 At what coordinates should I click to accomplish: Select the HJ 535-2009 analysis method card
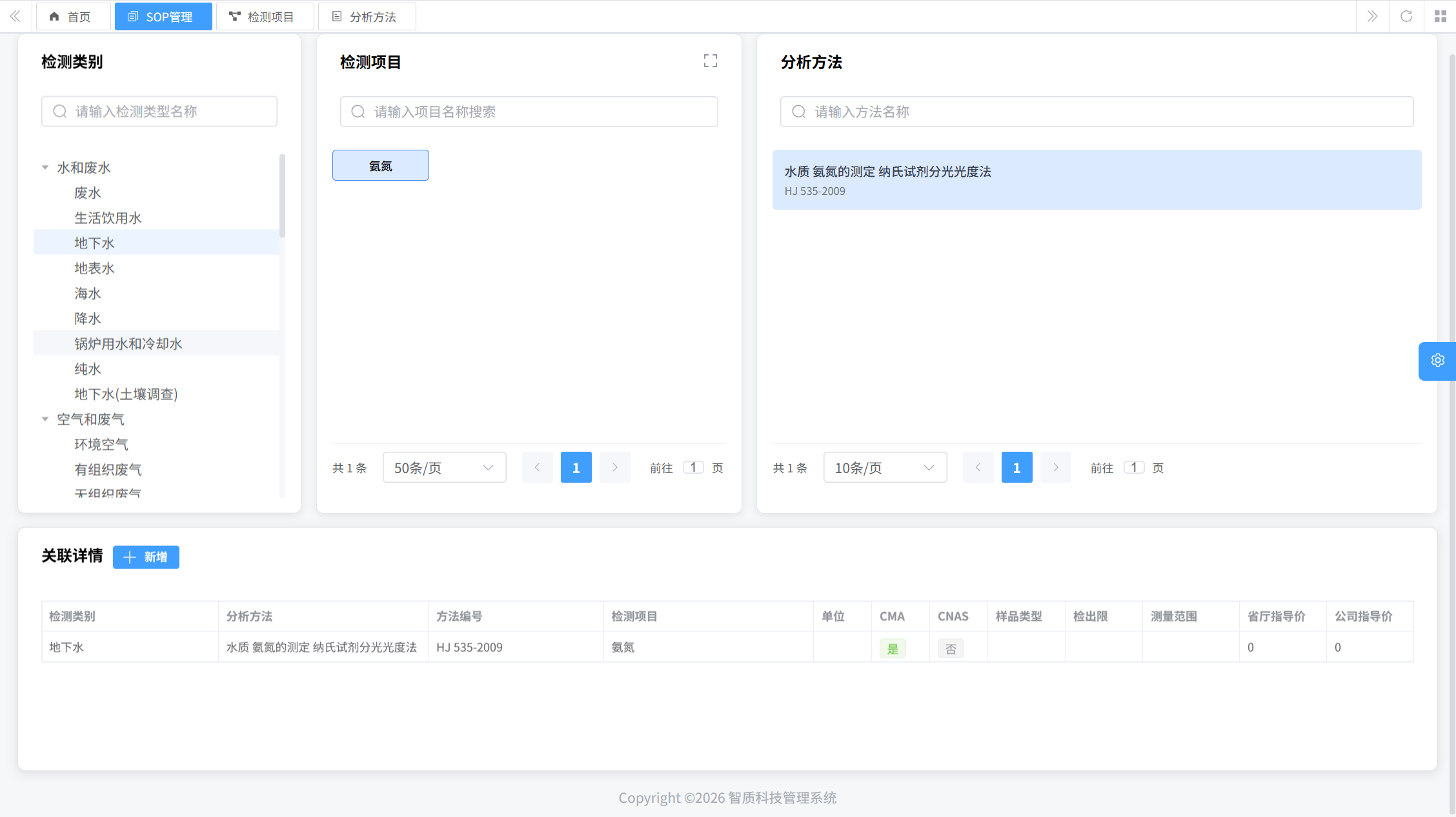[1097, 179]
